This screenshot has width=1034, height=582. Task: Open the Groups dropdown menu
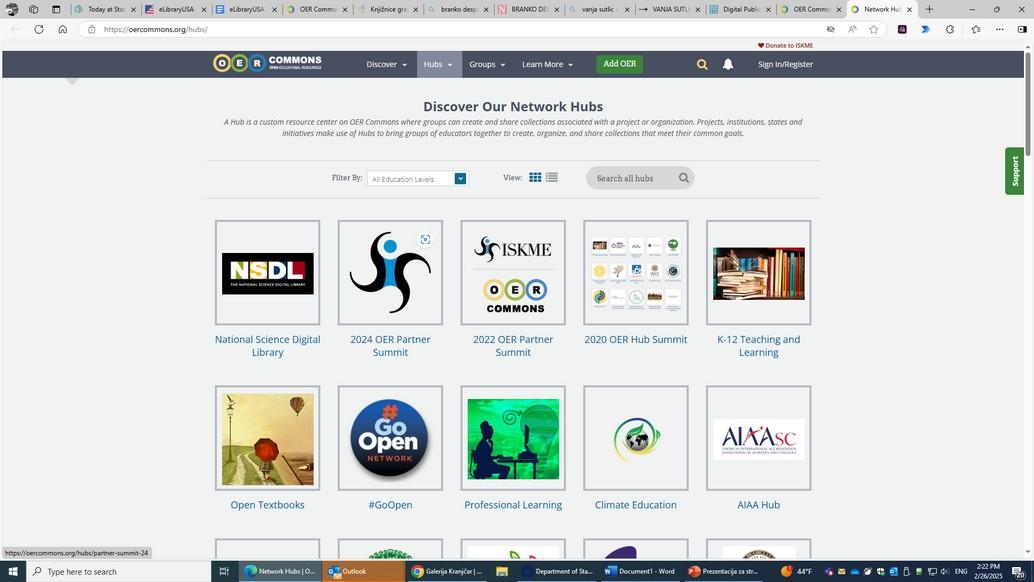487,64
